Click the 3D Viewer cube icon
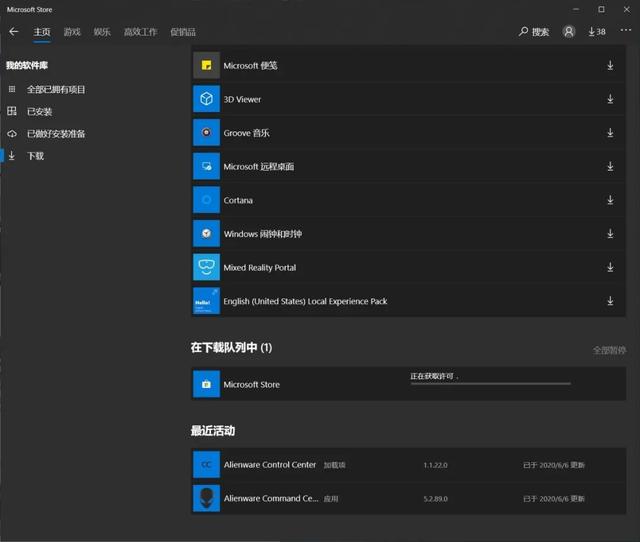Viewport: 640px width, 542px height. click(x=206, y=99)
